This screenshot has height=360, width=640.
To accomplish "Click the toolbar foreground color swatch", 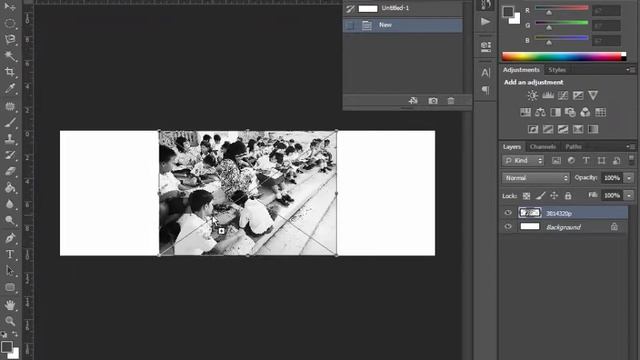I will pyautogui.click(x=7, y=347).
